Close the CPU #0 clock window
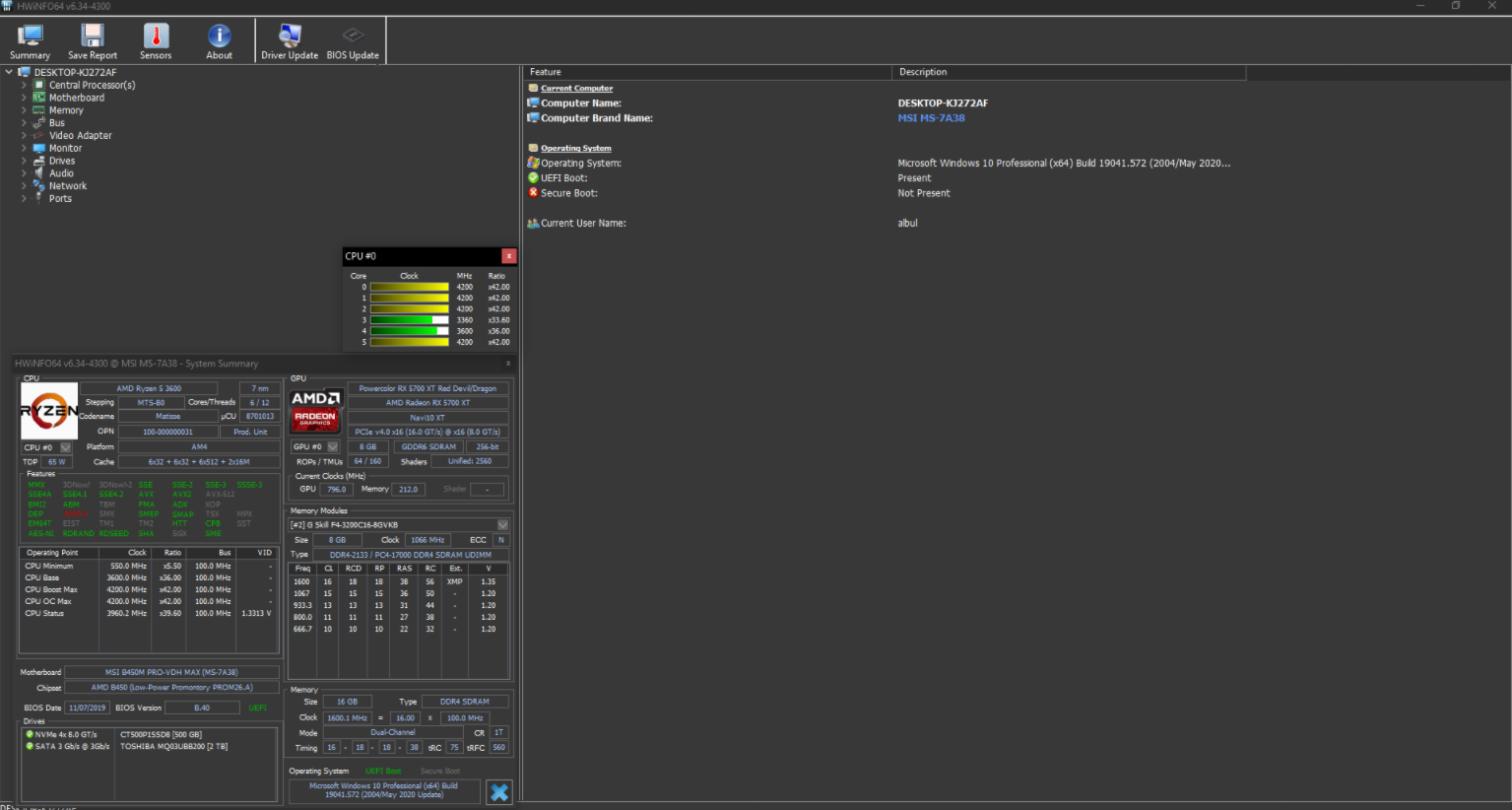The height and width of the screenshot is (810, 1512). pyautogui.click(x=509, y=256)
